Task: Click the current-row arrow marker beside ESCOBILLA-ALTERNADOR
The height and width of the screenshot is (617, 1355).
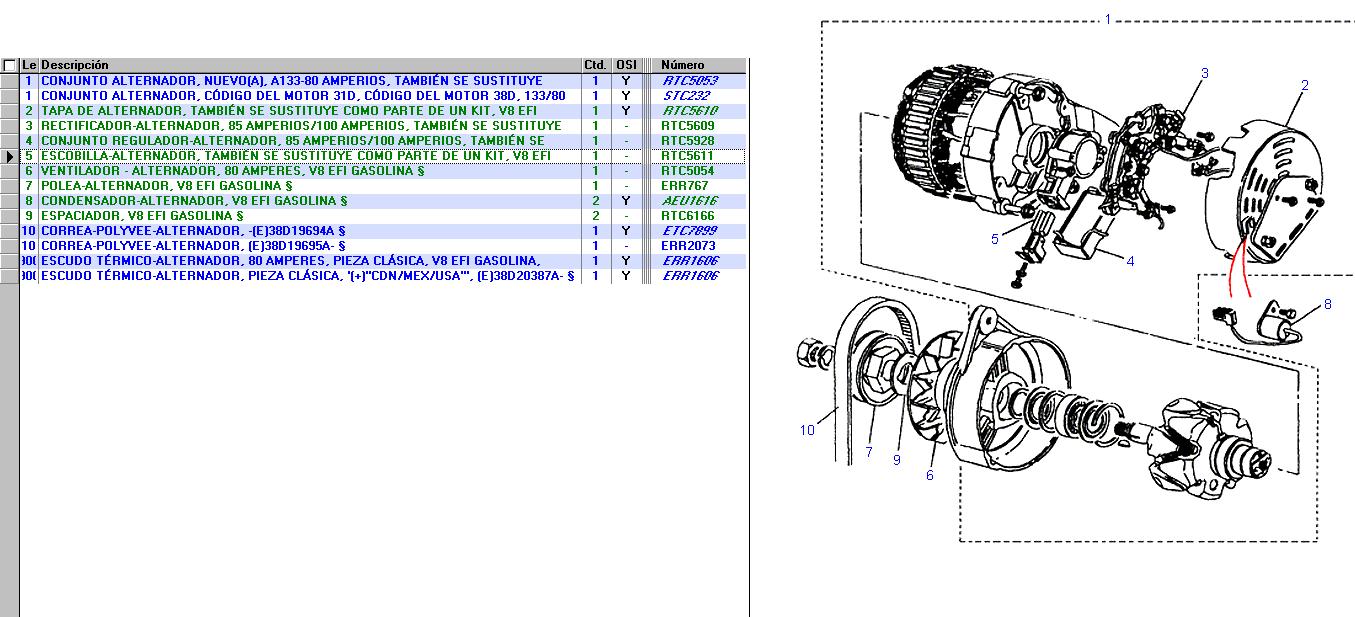Action: coord(10,156)
